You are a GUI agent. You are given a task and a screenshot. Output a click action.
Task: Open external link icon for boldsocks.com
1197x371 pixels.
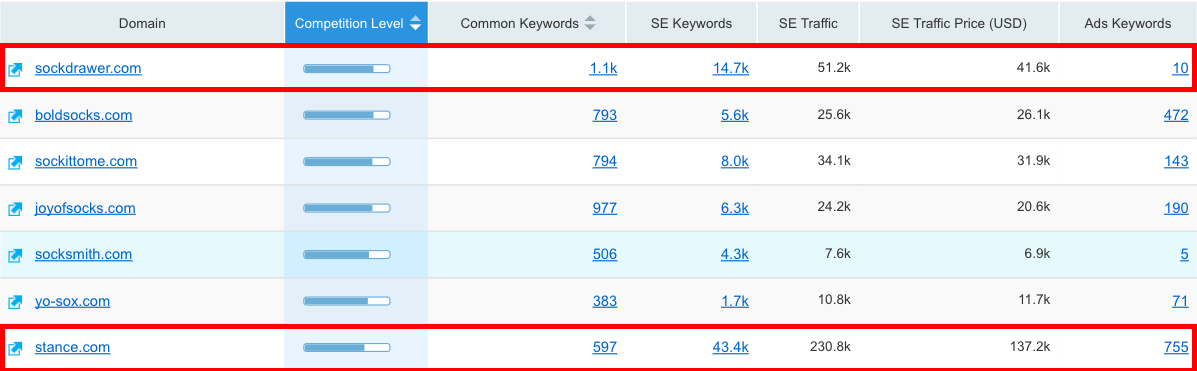[15, 116]
